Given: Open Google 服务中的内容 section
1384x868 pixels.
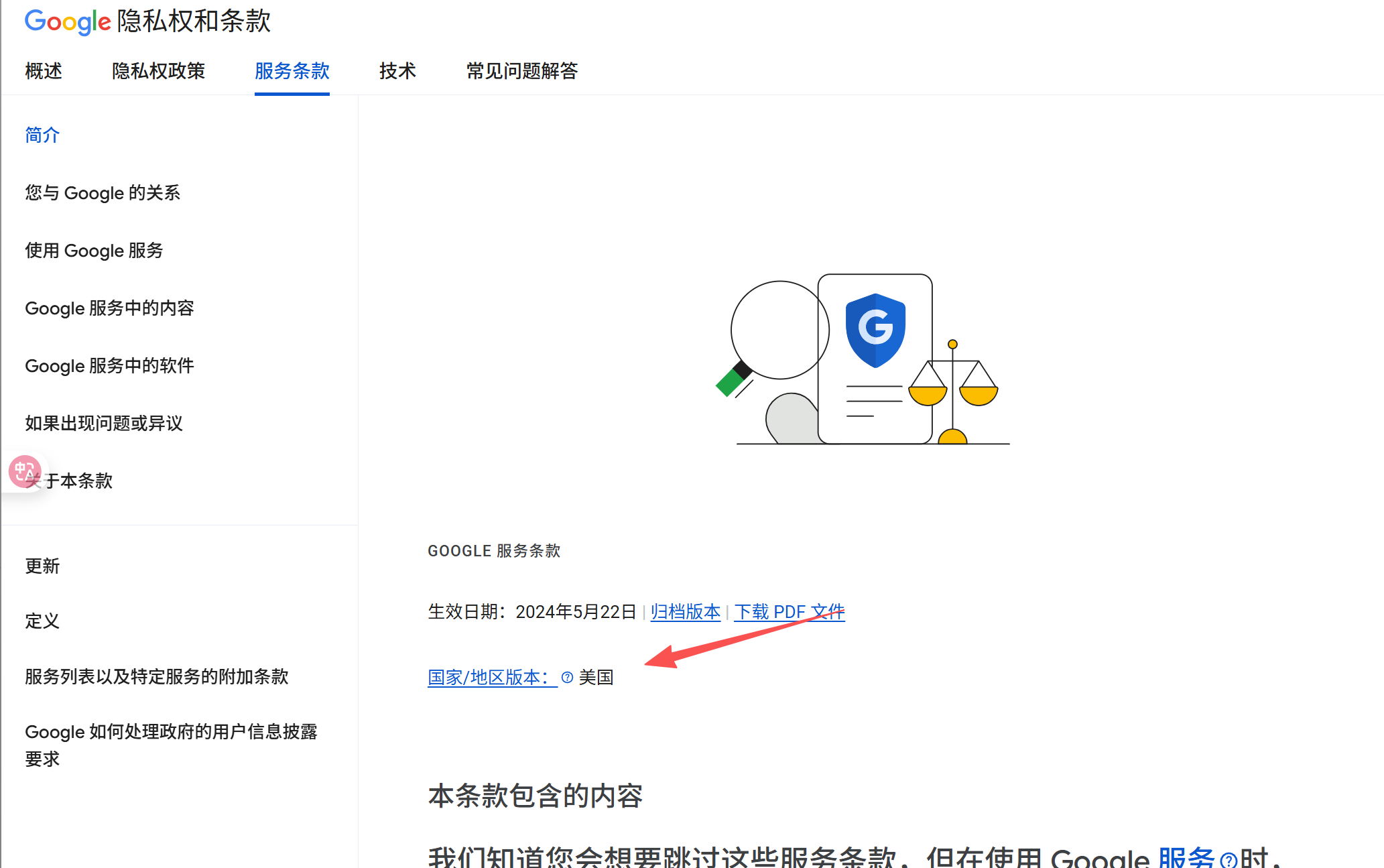Looking at the screenshot, I should [109, 308].
